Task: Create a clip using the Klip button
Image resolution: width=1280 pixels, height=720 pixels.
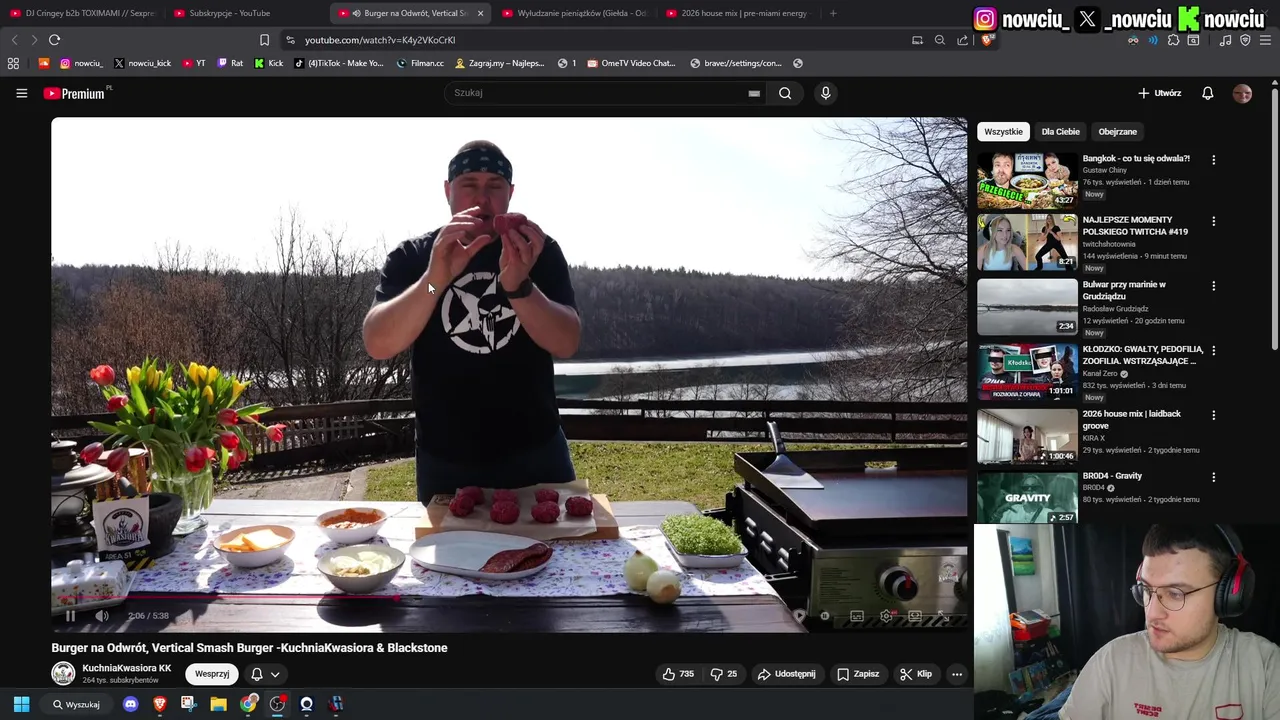Action: tap(916, 674)
